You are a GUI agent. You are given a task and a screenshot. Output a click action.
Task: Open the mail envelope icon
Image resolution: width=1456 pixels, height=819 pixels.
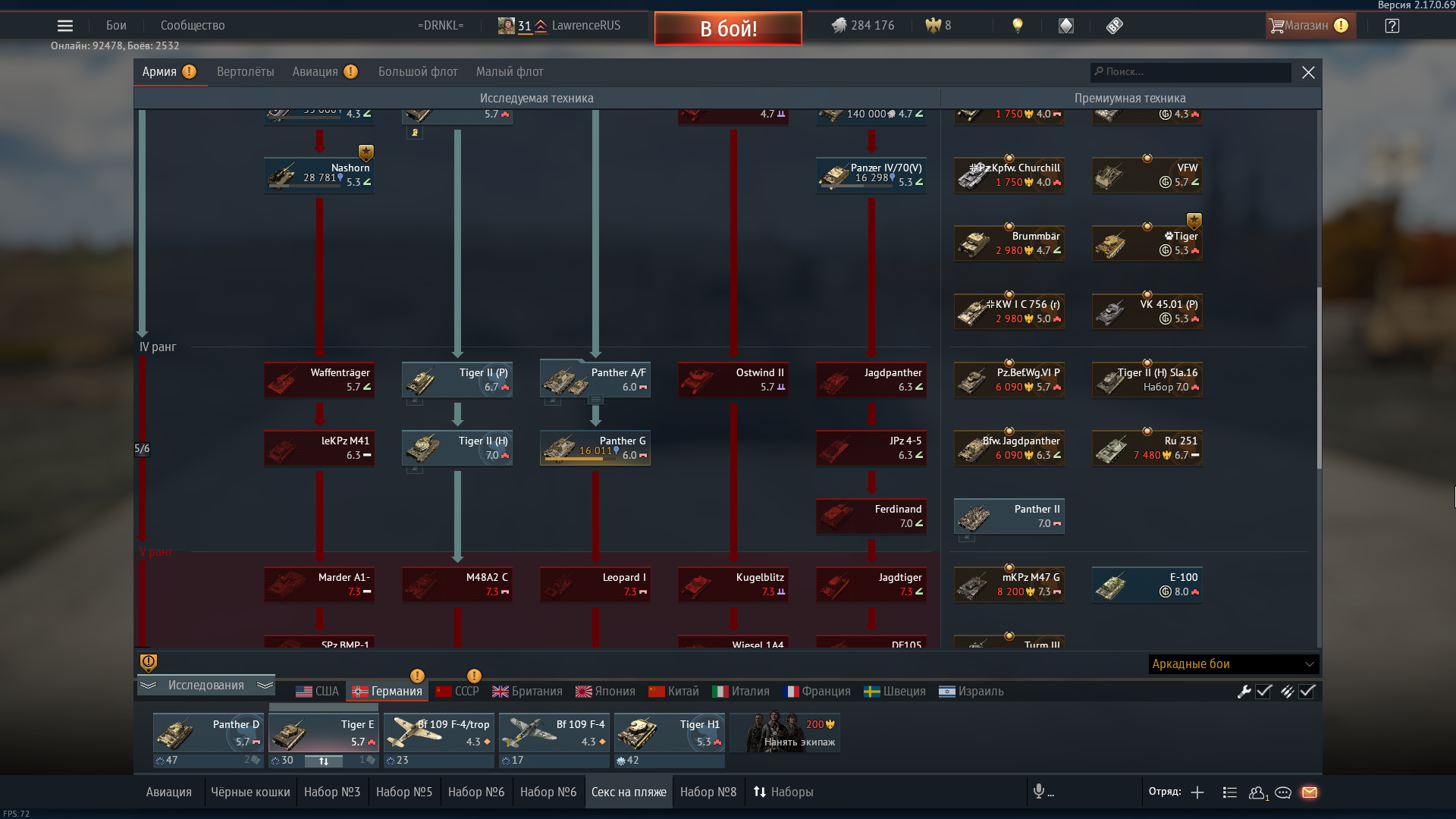[1310, 792]
